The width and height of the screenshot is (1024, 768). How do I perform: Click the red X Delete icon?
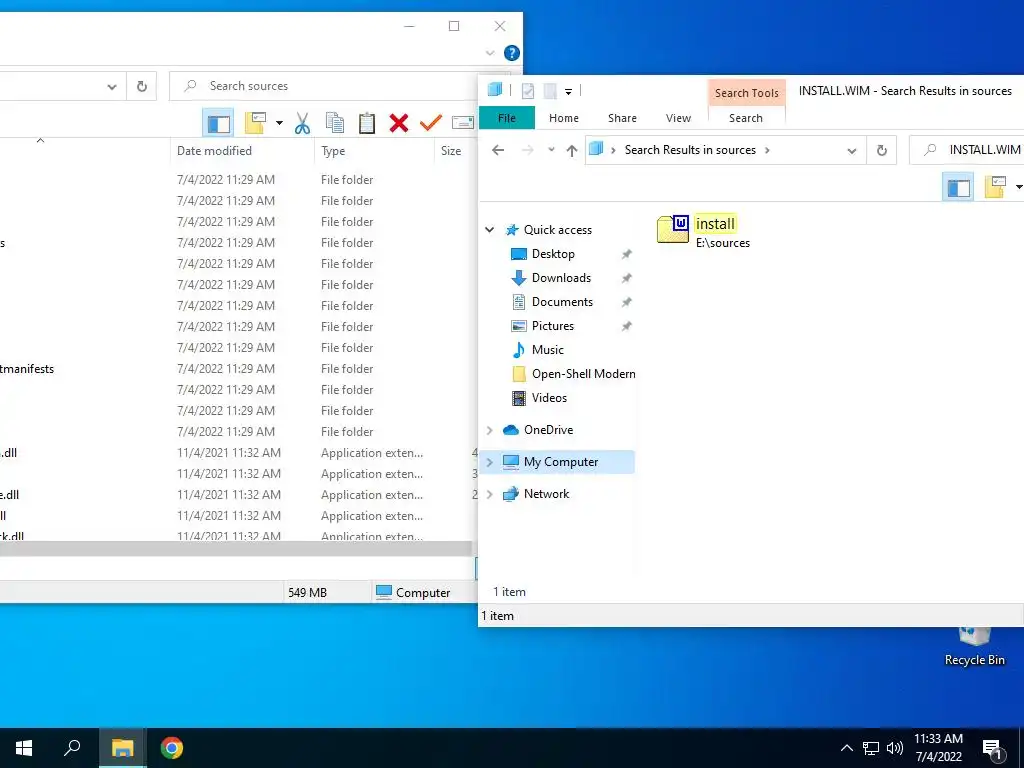pyautogui.click(x=398, y=123)
